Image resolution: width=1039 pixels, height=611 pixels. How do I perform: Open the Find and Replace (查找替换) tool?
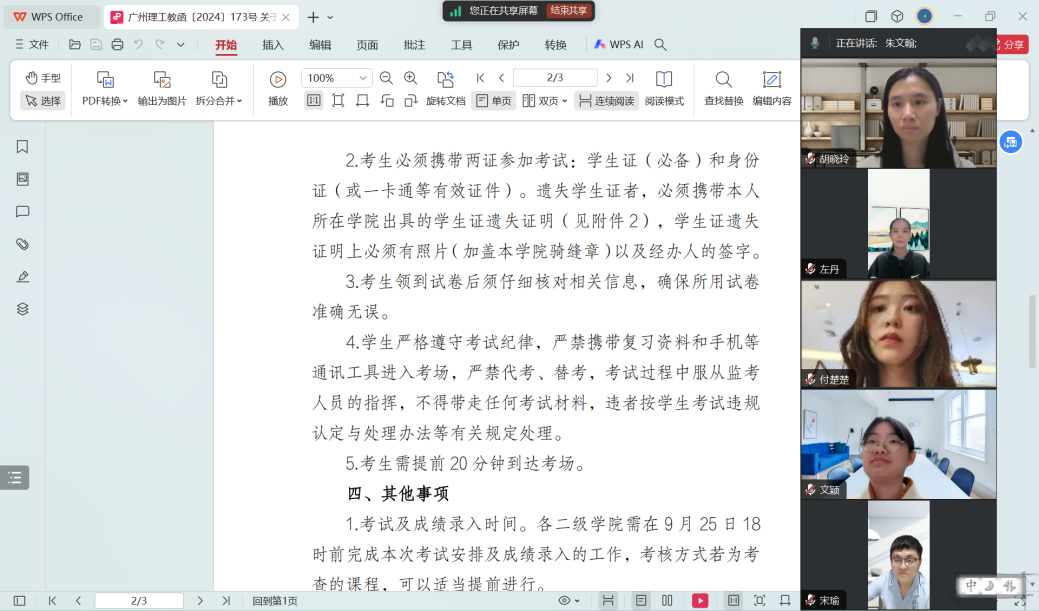723,88
